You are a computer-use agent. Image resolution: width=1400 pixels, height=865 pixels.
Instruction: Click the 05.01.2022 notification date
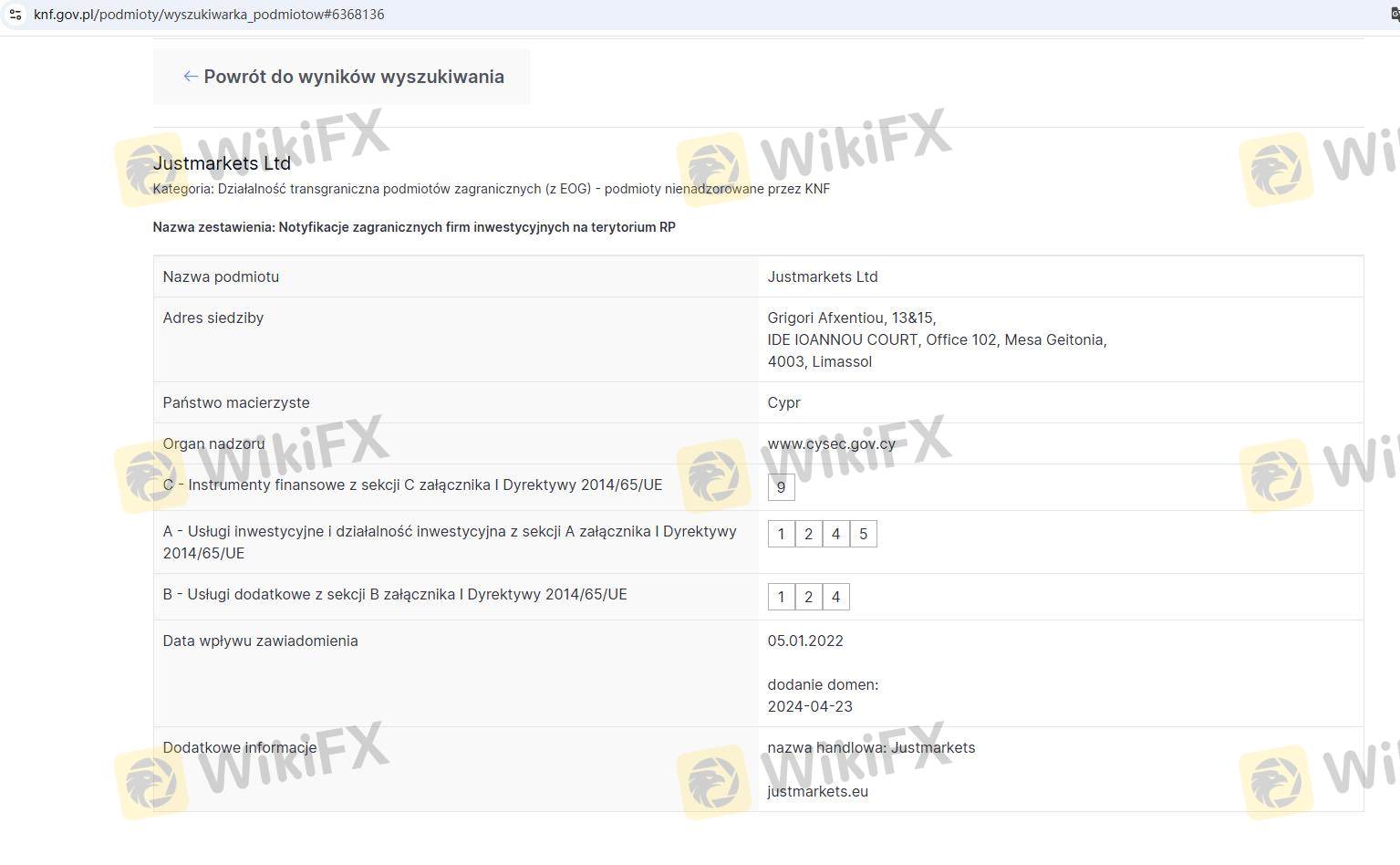point(804,641)
